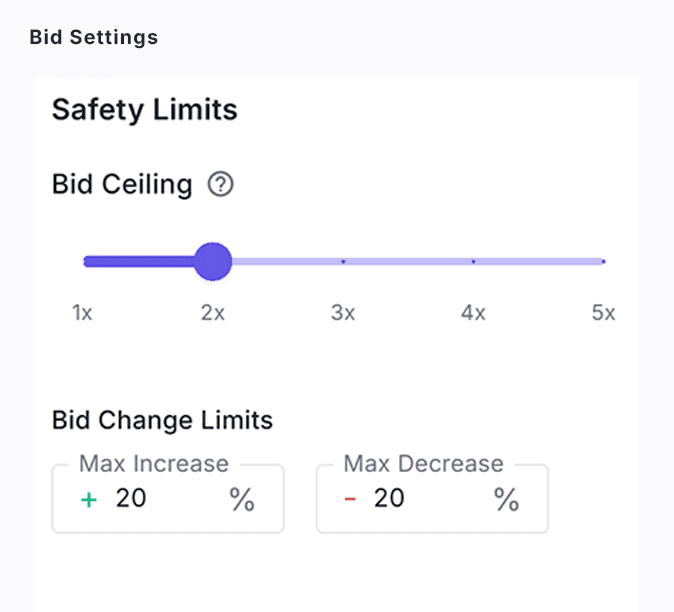Click the red minus icon in Max Decrease
674x612 pixels.
[350, 499]
